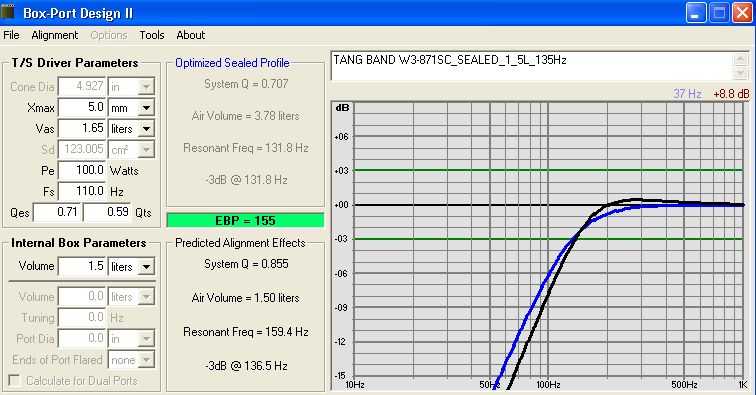
Task: Click the 100Hz axis label on the graph
Action: 548,385
